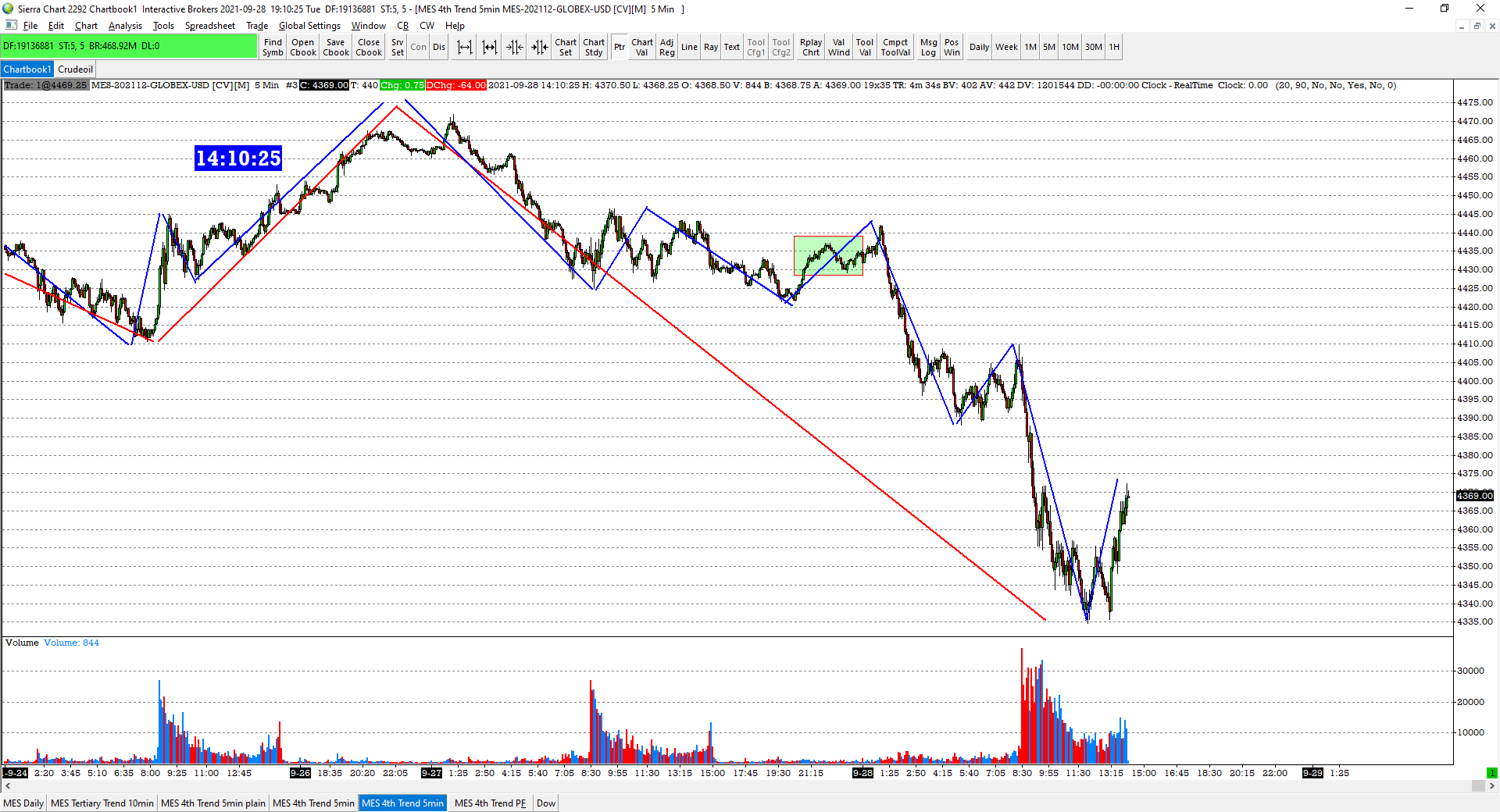The height and width of the screenshot is (812, 1500).
Task: Open the Msg Log window
Action: pos(928,48)
